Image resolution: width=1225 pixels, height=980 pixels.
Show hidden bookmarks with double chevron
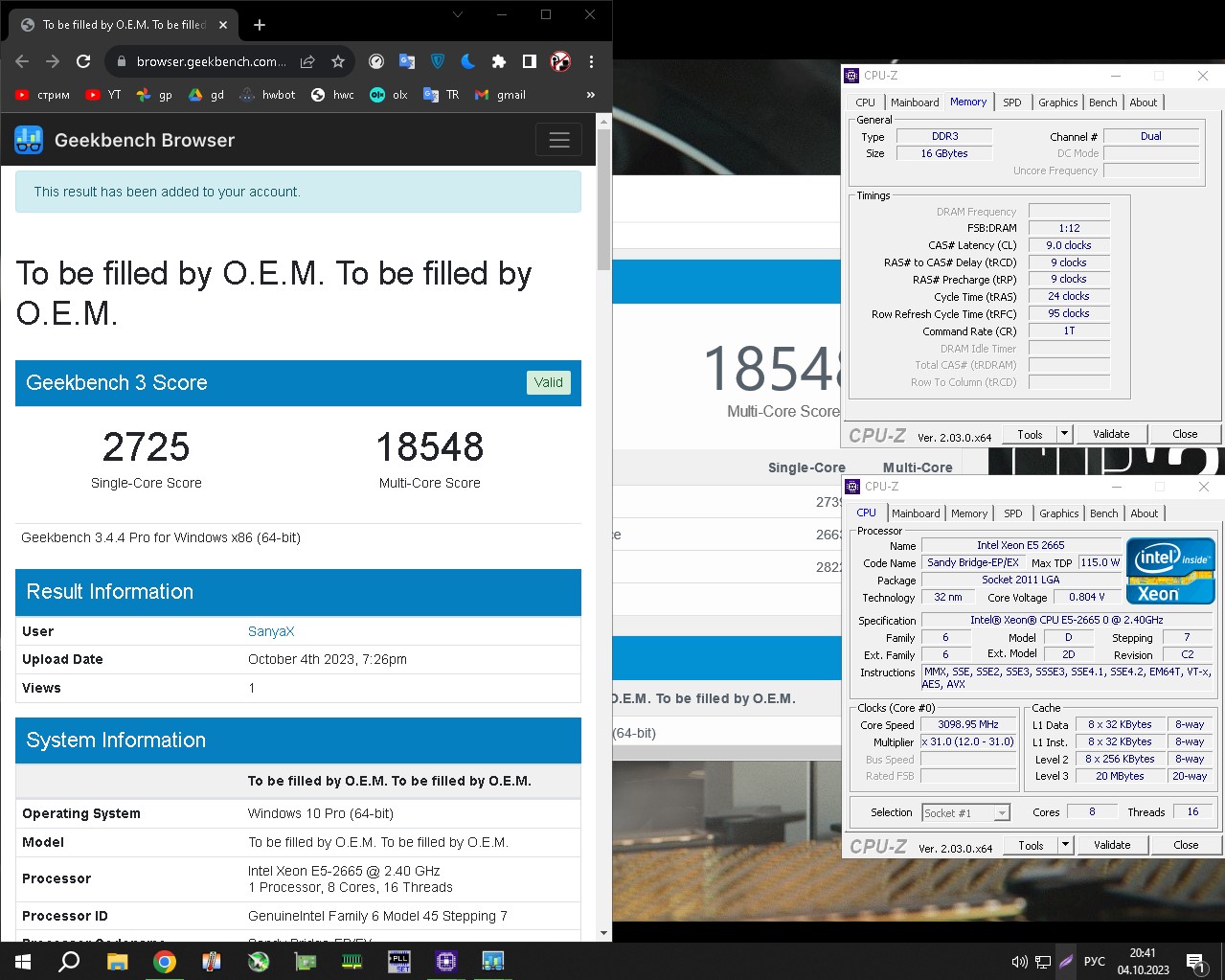590,95
